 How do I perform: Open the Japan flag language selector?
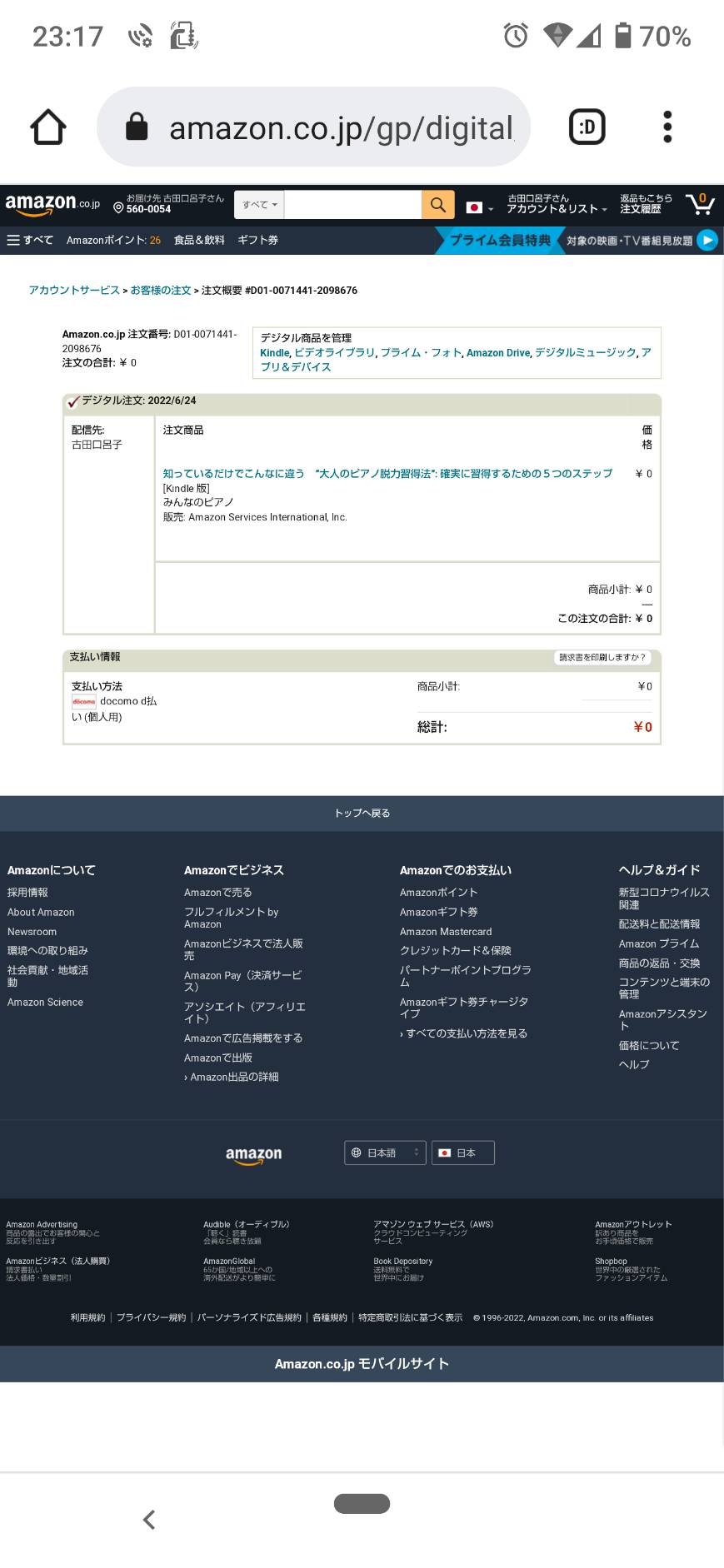479,207
